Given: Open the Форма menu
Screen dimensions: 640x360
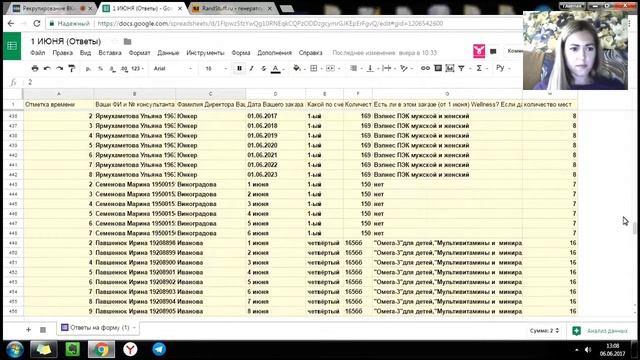Looking at the screenshot, I should (241, 53).
